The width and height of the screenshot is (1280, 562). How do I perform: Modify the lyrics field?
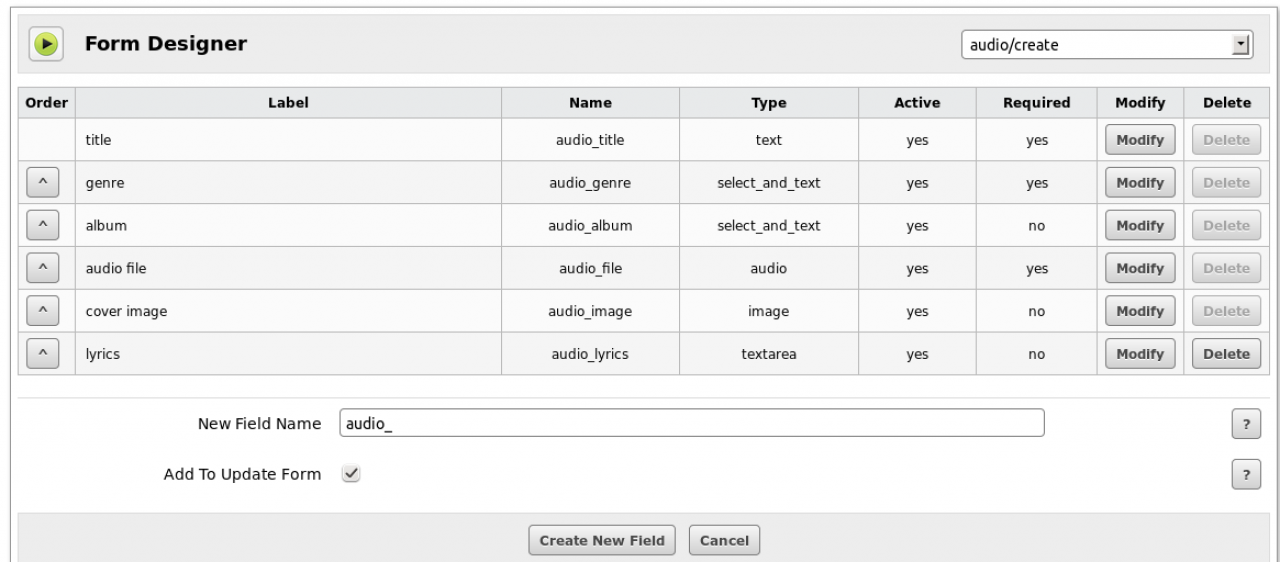pyautogui.click(x=1140, y=354)
